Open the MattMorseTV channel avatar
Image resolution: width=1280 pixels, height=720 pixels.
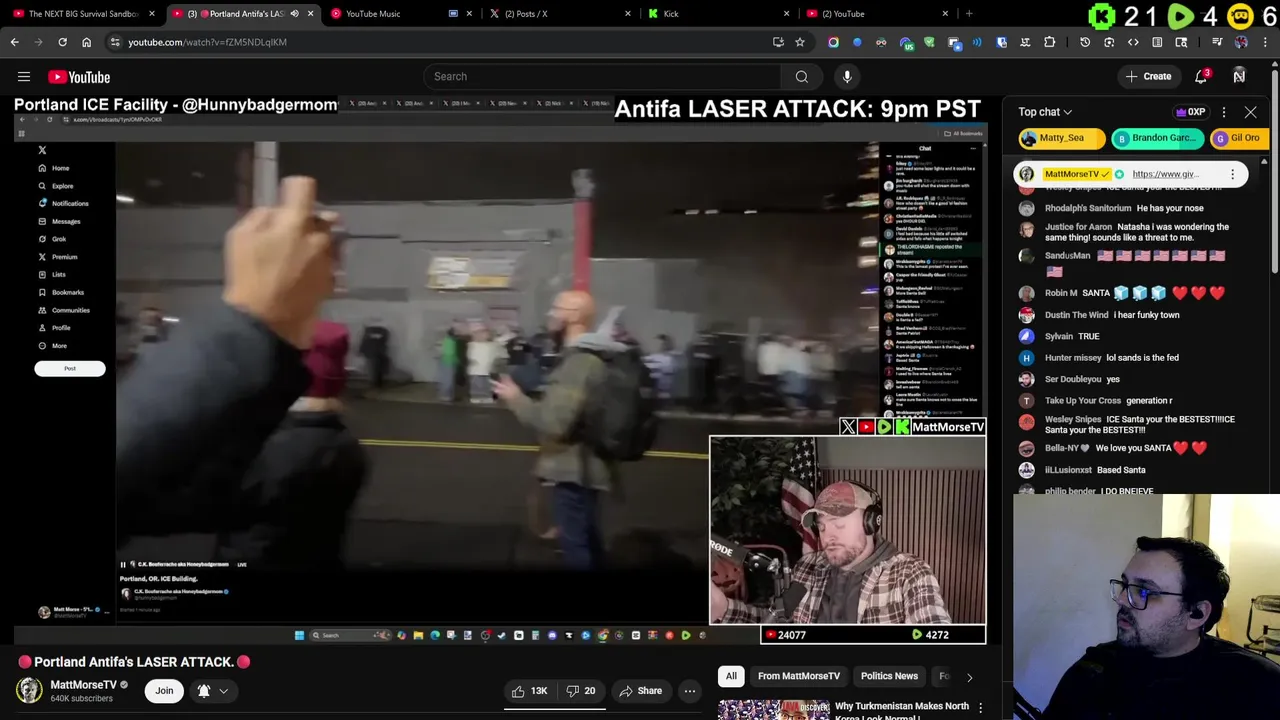(29, 691)
